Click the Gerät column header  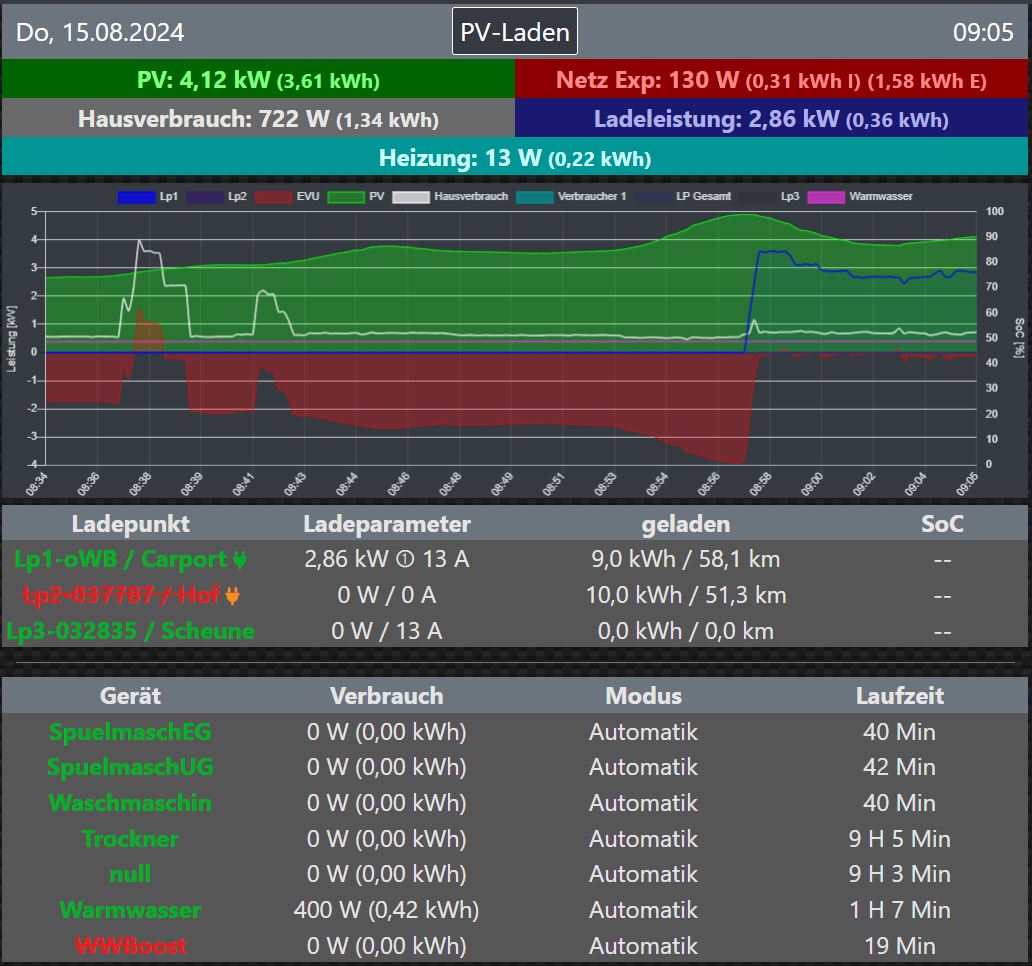[x=130, y=696]
